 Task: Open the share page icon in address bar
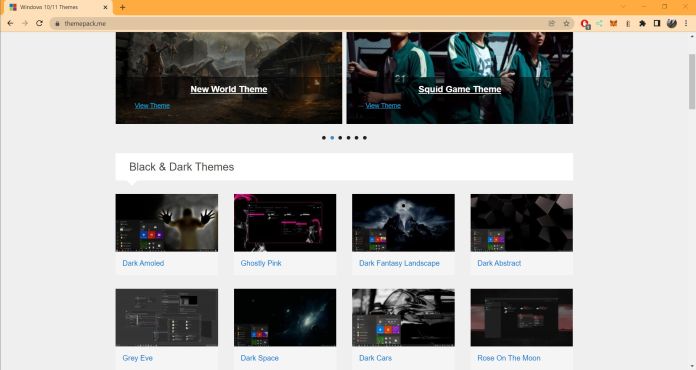[552, 24]
